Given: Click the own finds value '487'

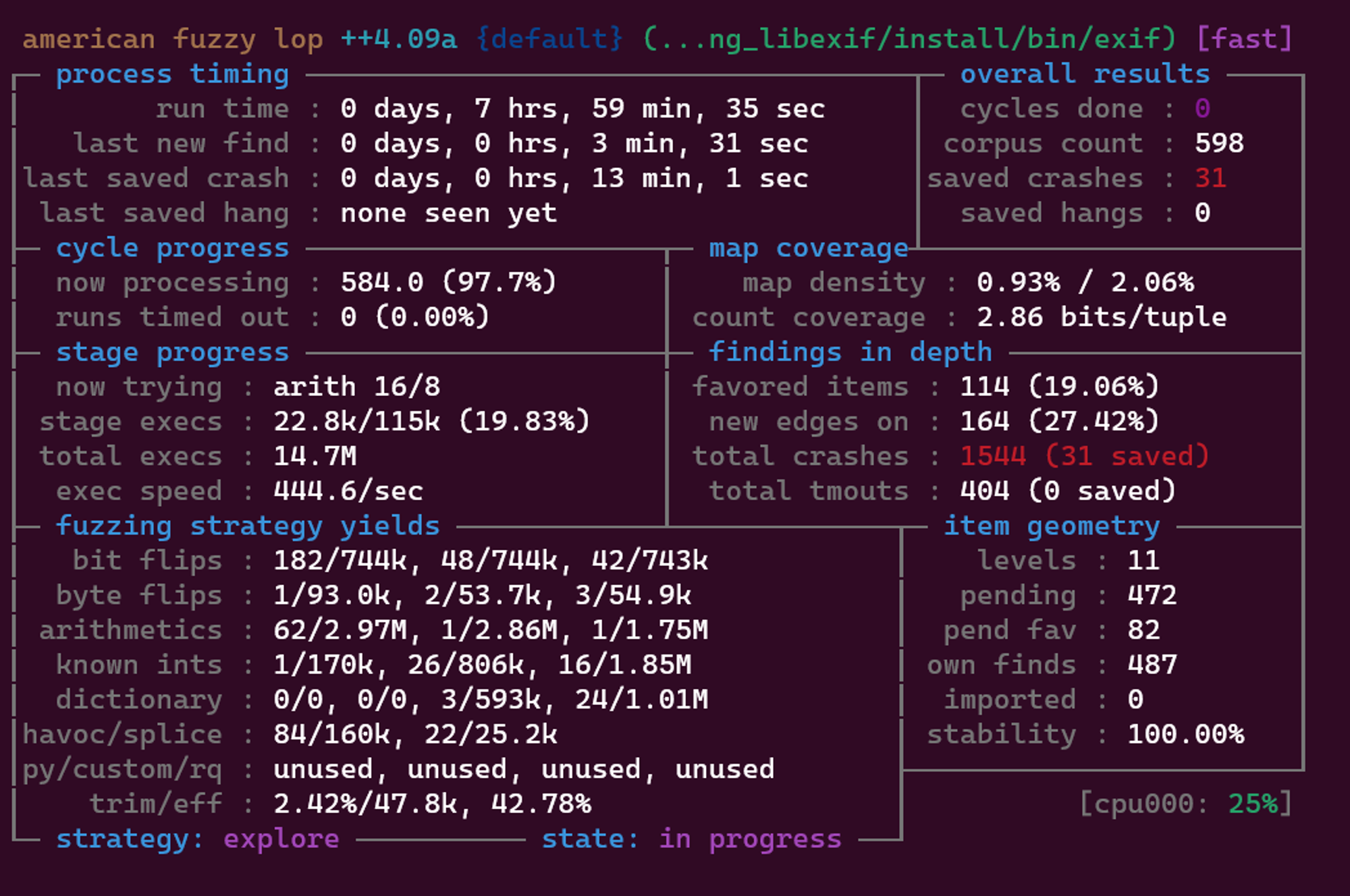Looking at the screenshot, I should pyautogui.click(x=1152, y=665).
